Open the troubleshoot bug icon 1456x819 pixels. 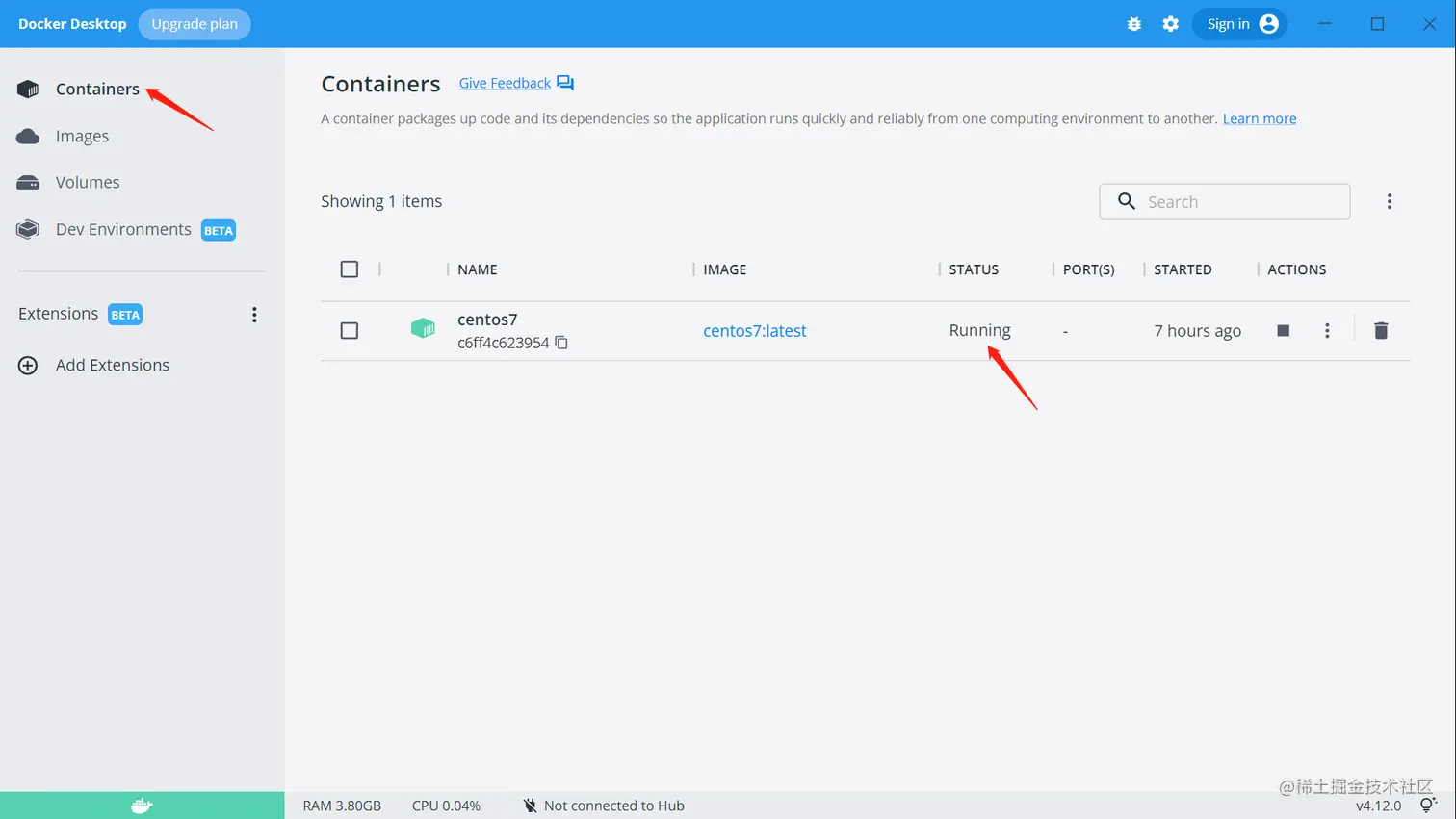coord(1134,24)
